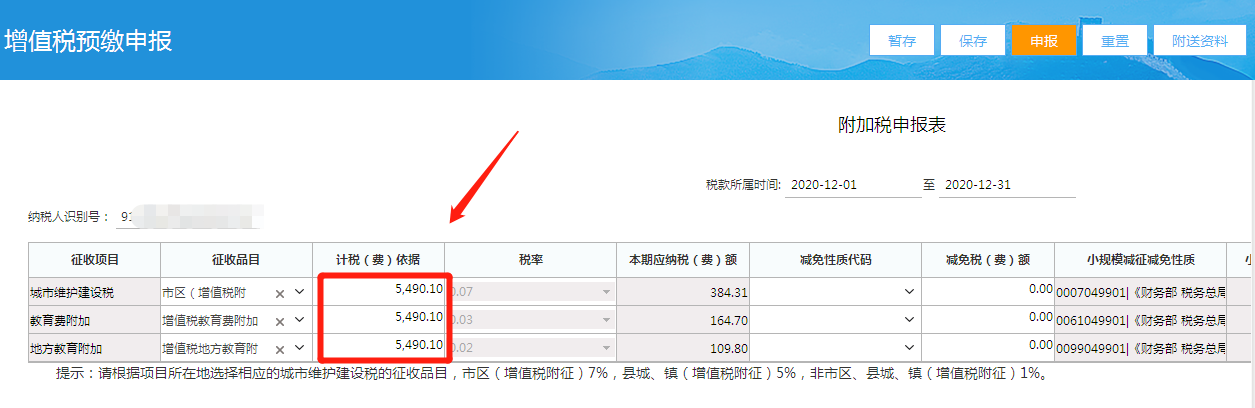Expand 征收品目 dropdown for 地方教育附加
Screen dimensions: 1255x408
point(299,349)
